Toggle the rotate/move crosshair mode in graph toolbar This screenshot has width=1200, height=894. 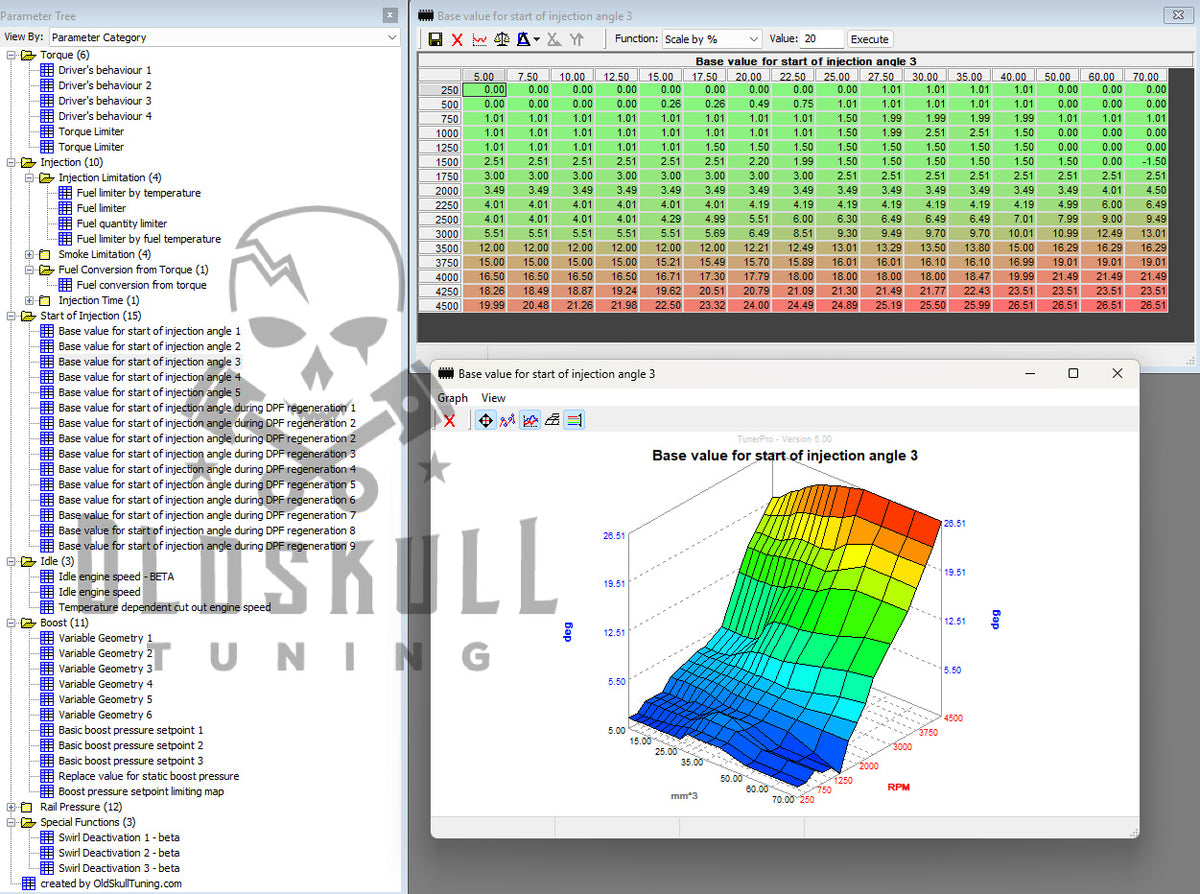point(486,421)
